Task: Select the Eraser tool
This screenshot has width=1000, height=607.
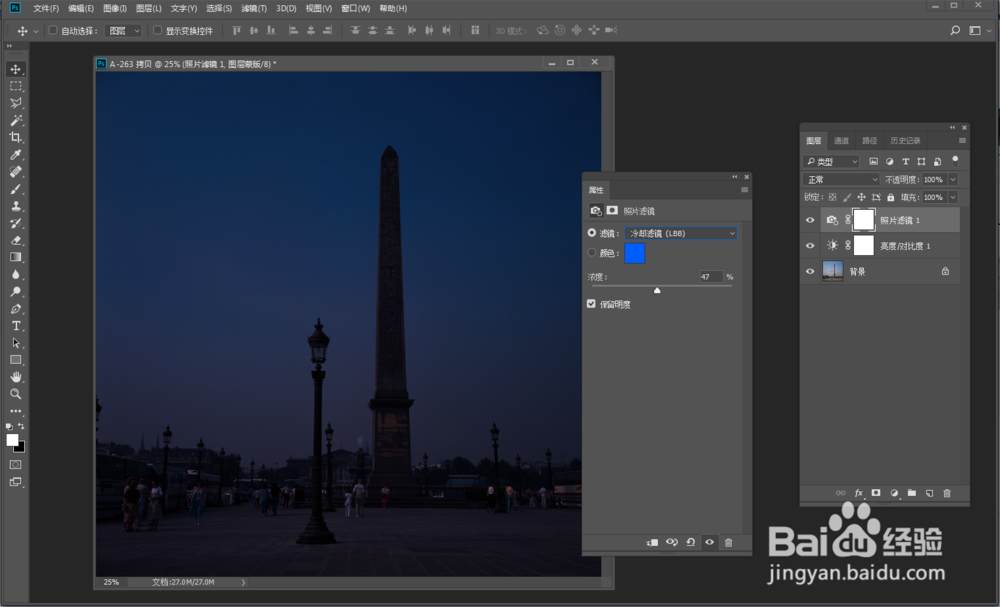Action: tap(16, 240)
